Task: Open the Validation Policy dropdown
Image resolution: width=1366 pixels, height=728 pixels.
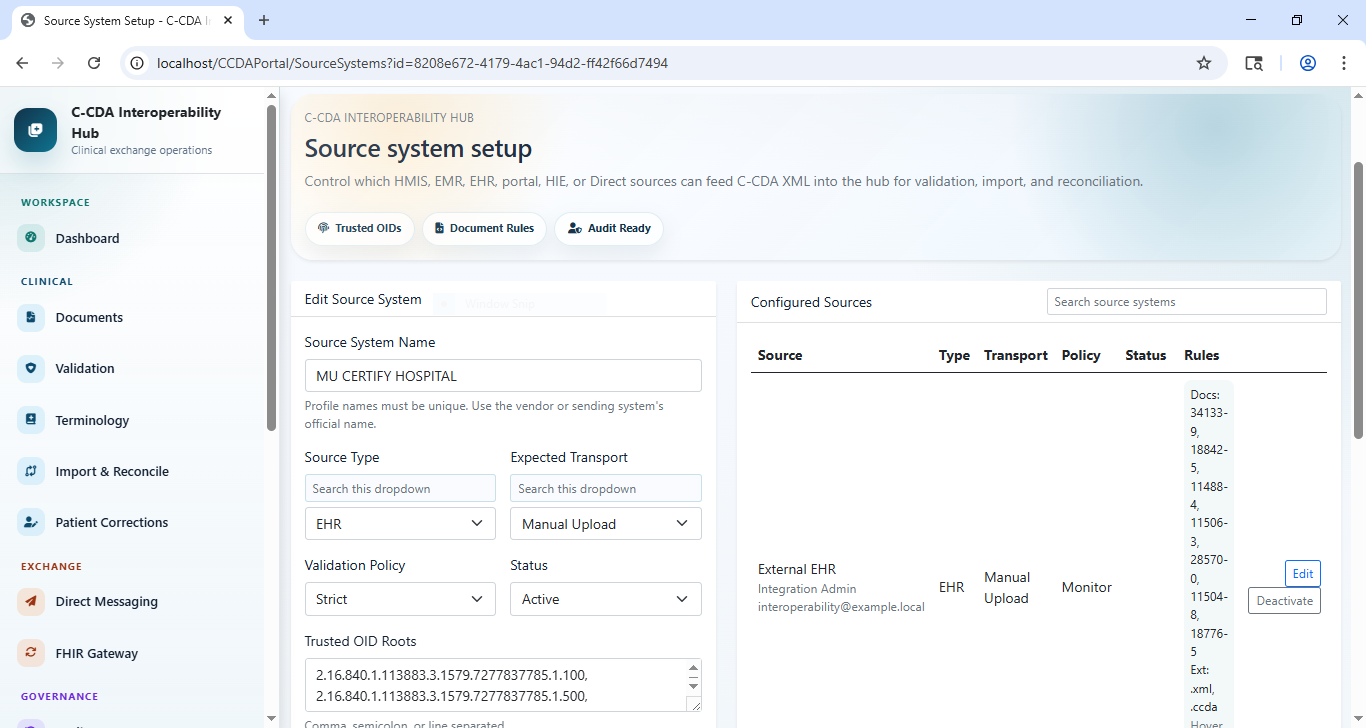Action: (400, 599)
